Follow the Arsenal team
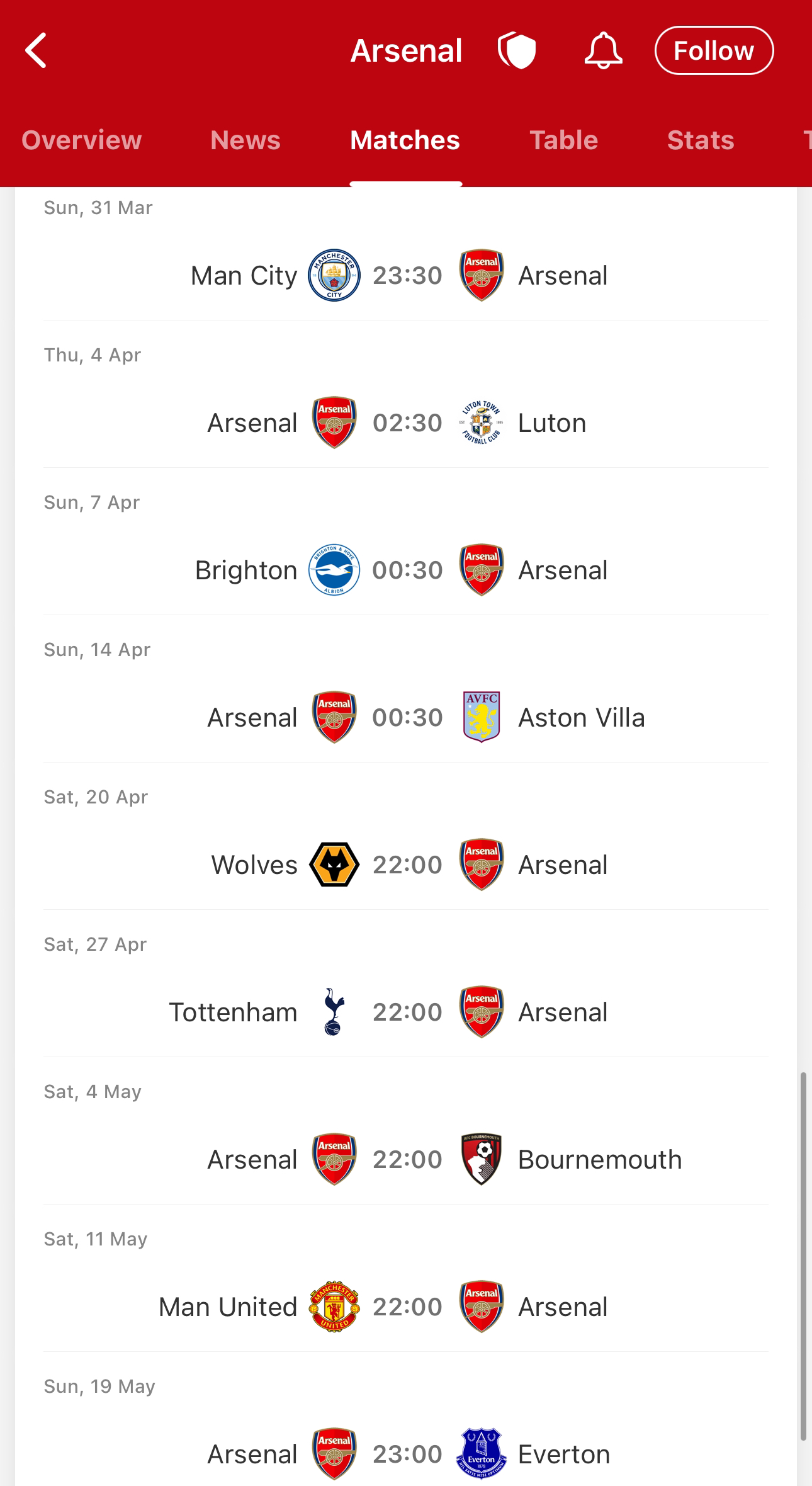 click(714, 50)
